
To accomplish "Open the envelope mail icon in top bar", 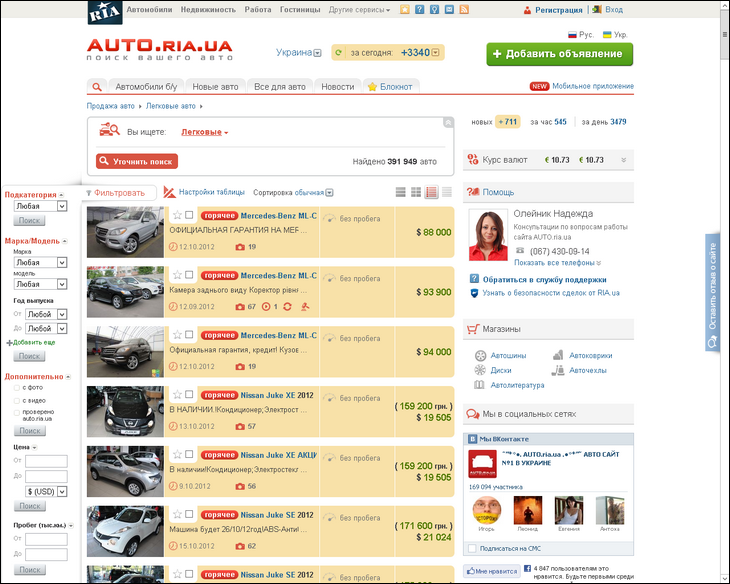I will click(449, 9).
